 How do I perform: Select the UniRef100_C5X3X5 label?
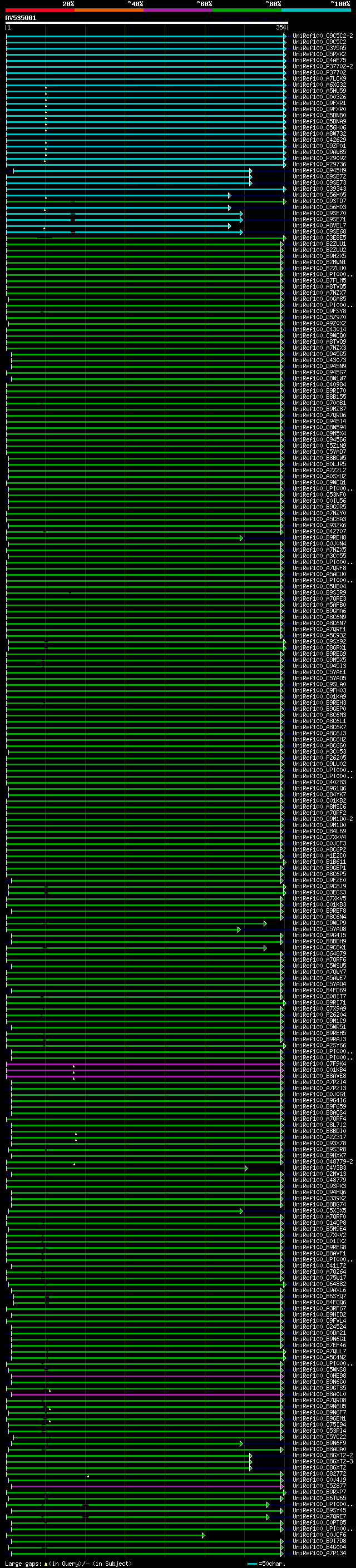[x=319, y=1210]
